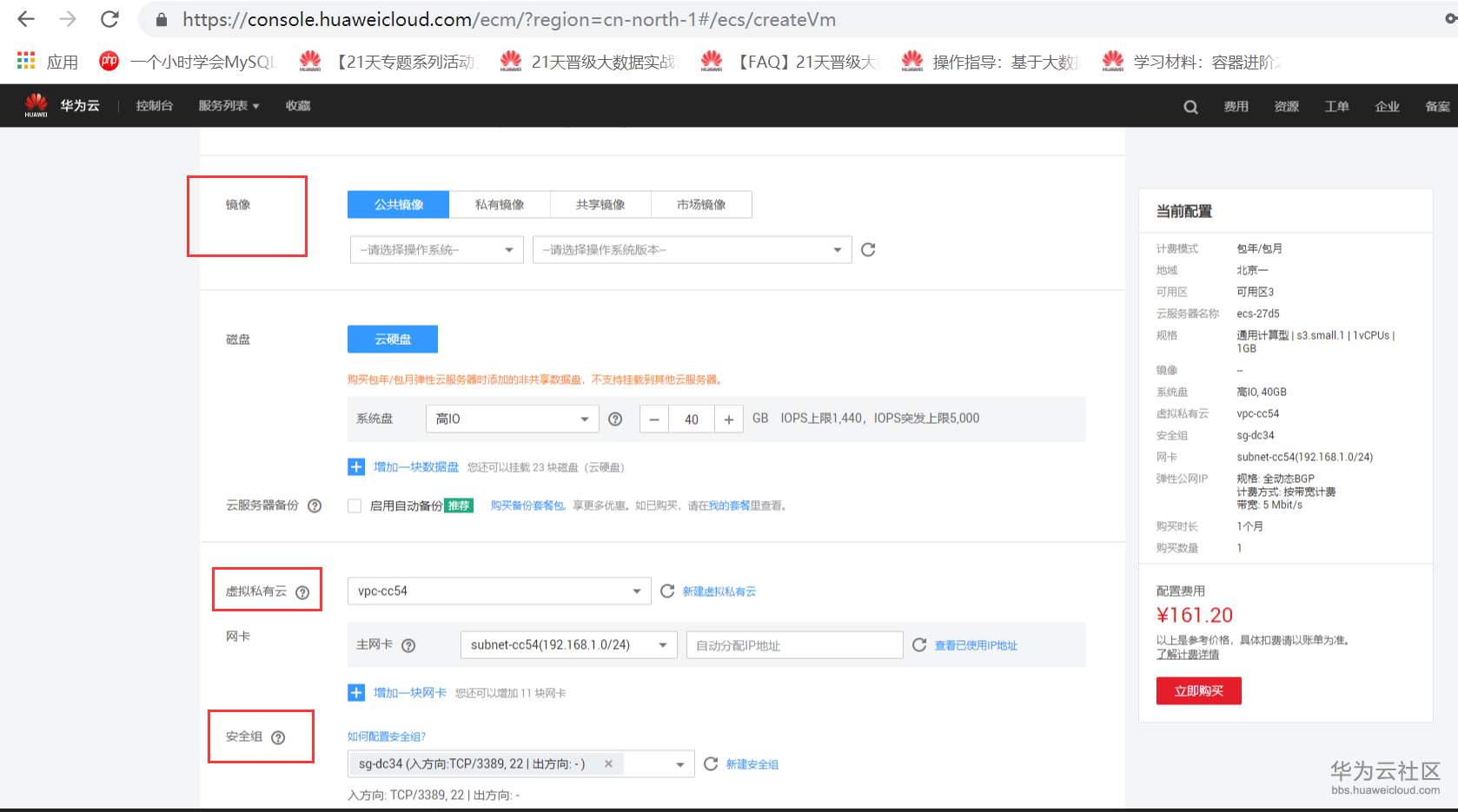The image size is (1458, 812).
Task: Show help for 主网卡
Action: tap(408, 645)
